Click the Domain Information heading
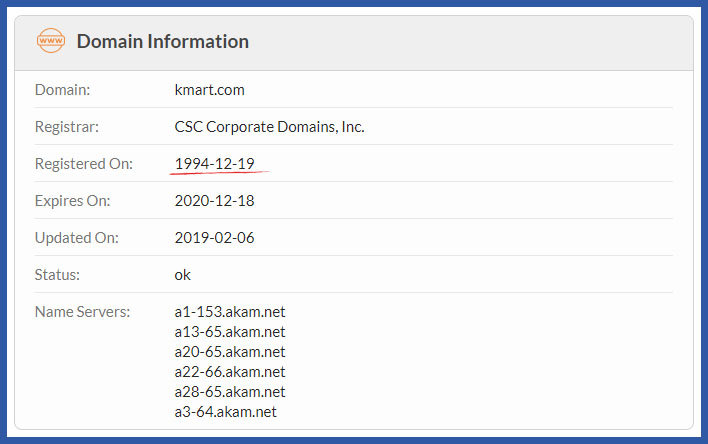 click(x=163, y=41)
